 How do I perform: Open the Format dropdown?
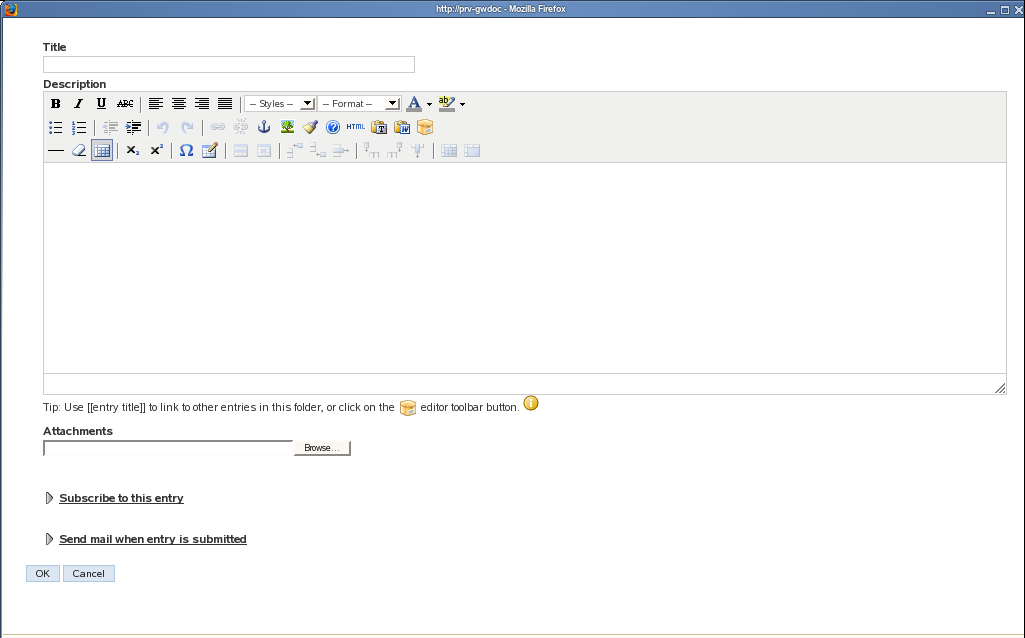[358, 103]
